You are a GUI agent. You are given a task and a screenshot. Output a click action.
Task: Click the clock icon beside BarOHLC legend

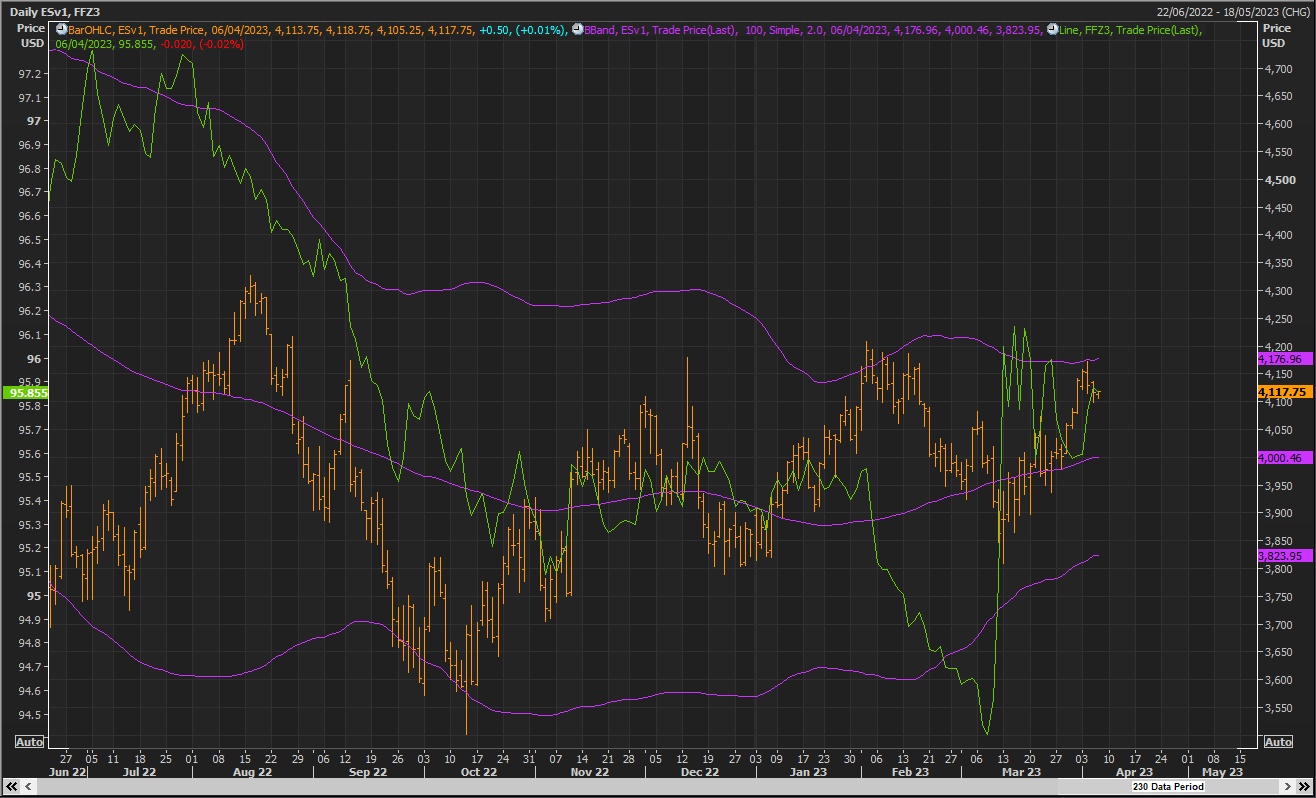tap(61, 30)
